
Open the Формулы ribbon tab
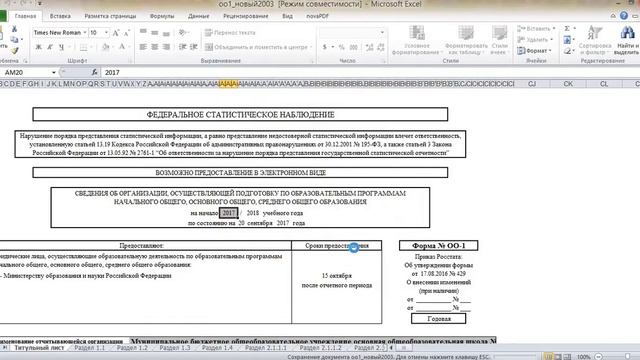tap(162, 16)
